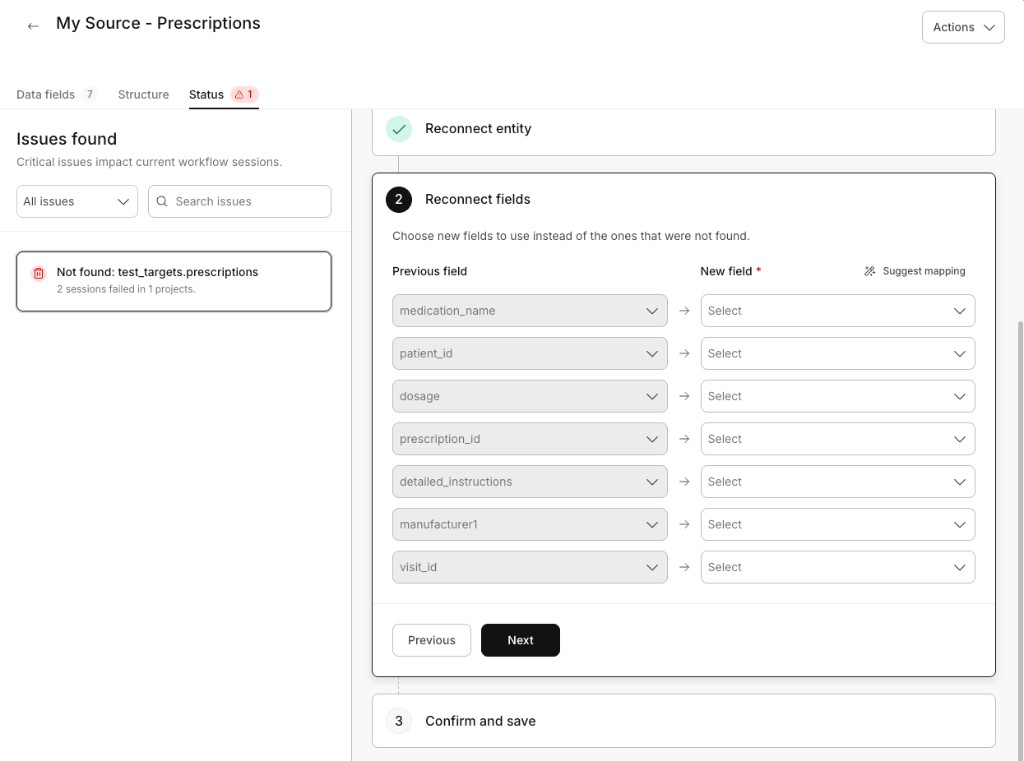Open the detailed_instructions previous field dropdown
This screenshot has width=1024, height=761.
coord(530,482)
